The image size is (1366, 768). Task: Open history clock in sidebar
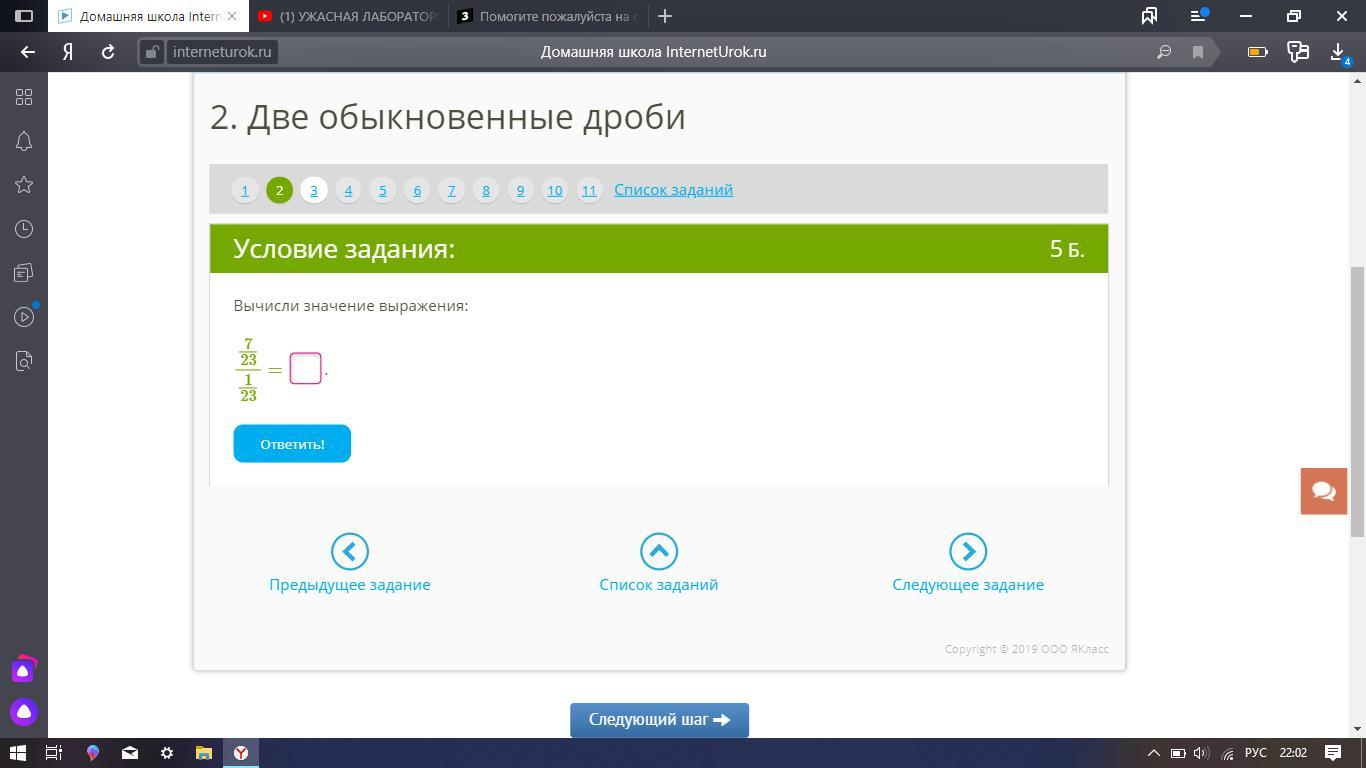coord(24,229)
